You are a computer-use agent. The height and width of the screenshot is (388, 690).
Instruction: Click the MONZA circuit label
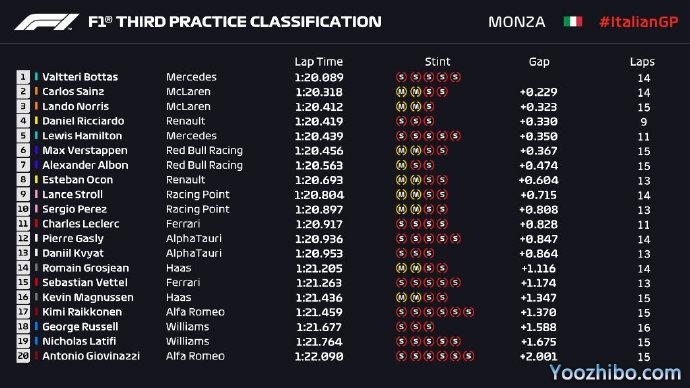517,22
